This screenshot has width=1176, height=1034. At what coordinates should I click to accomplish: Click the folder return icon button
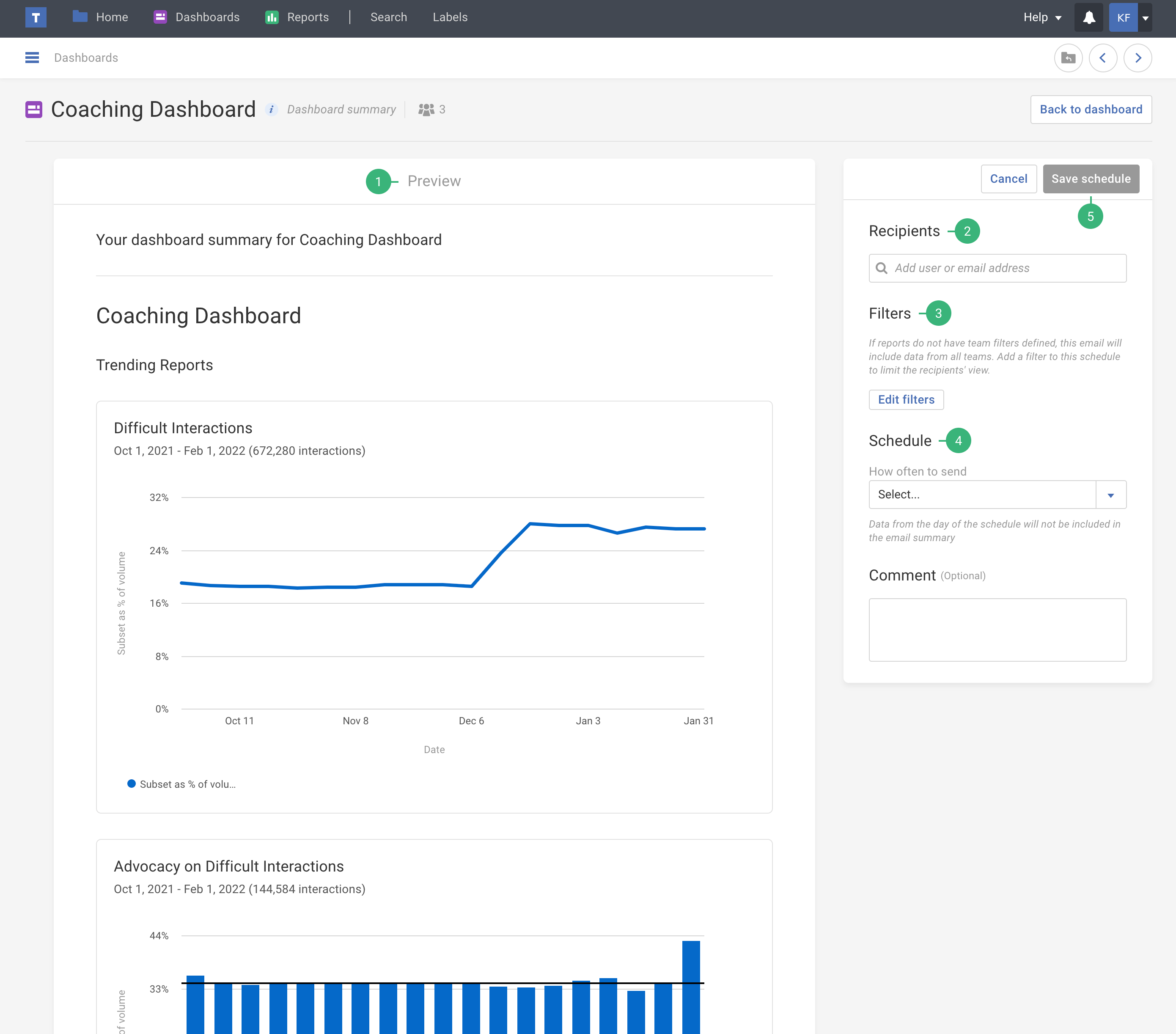(1068, 58)
